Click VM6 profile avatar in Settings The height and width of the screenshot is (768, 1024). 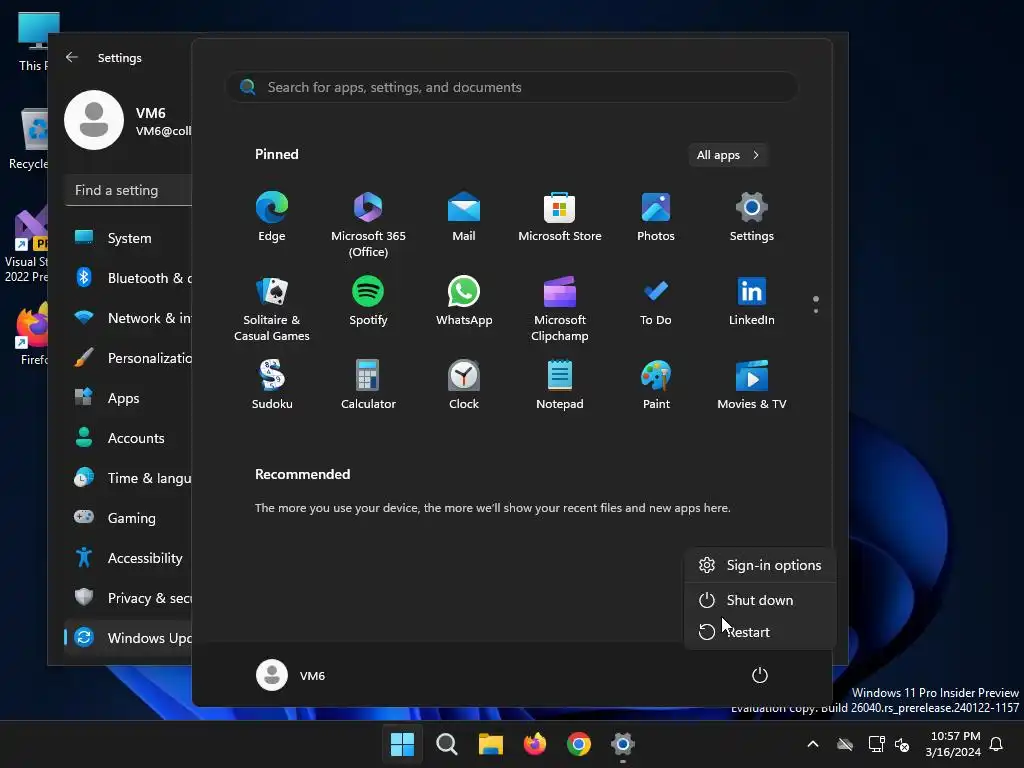pyautogui.click(x=94, y=120)
